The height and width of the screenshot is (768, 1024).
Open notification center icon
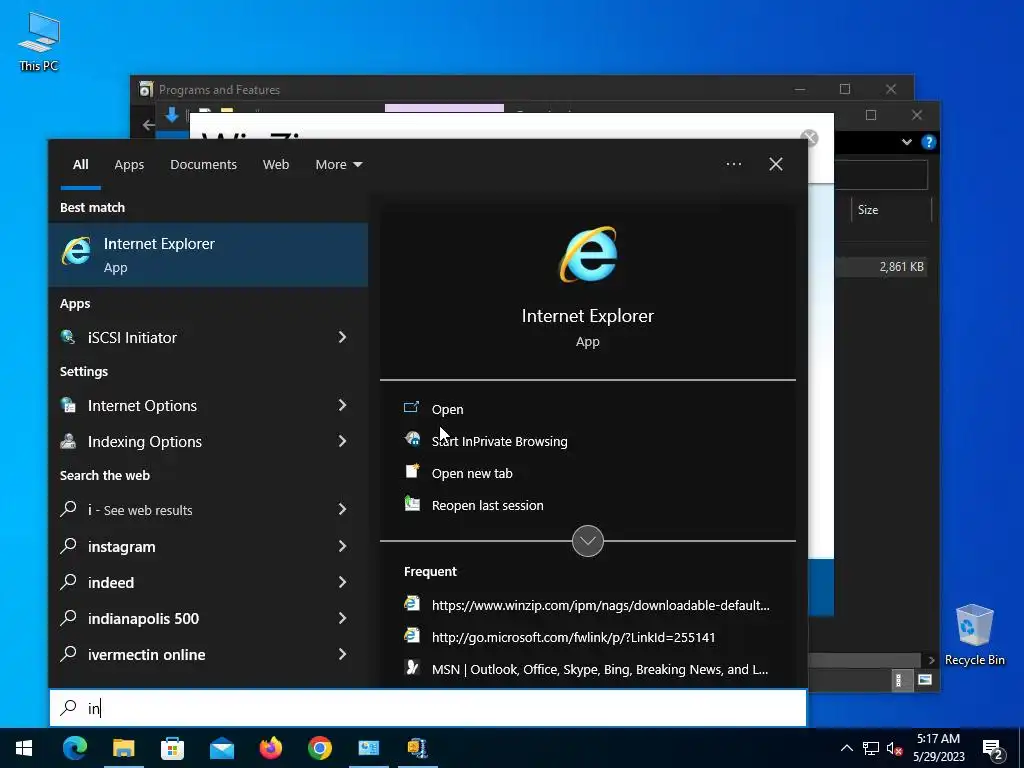(993, 750)
